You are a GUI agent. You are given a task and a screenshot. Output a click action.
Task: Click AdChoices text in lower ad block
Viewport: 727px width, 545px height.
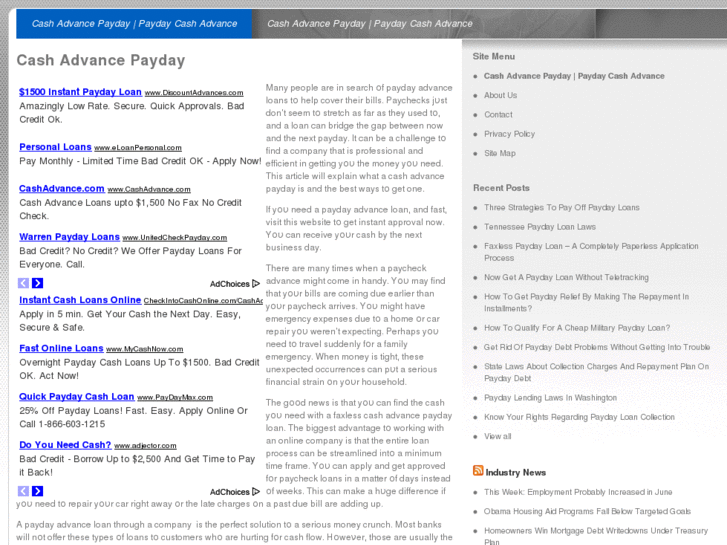[x=230, y=492]
